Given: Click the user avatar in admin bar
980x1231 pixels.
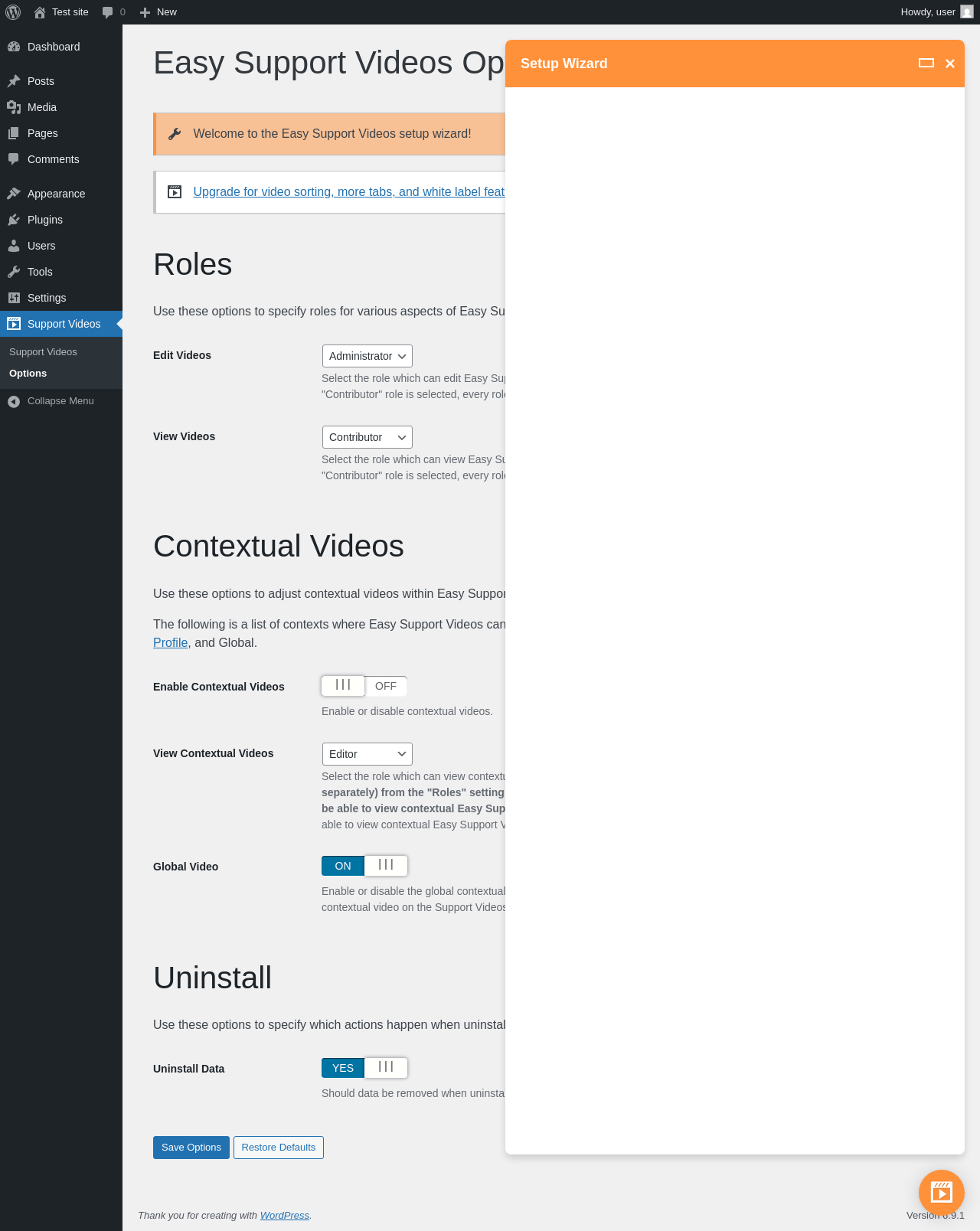Looking at the screenshot, I should pos(967,12).
